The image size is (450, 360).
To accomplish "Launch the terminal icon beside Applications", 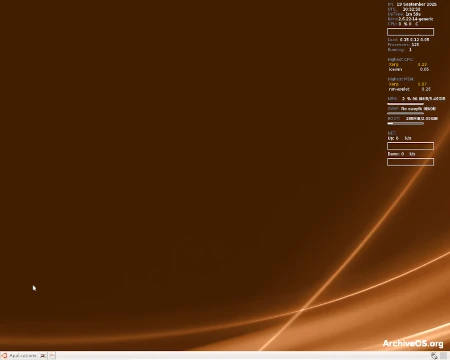I will pyautogui.click(x=43, y=356).
